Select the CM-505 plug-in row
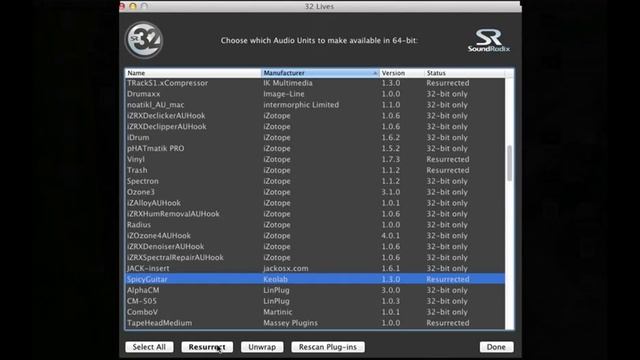 (x=315, y=301)
